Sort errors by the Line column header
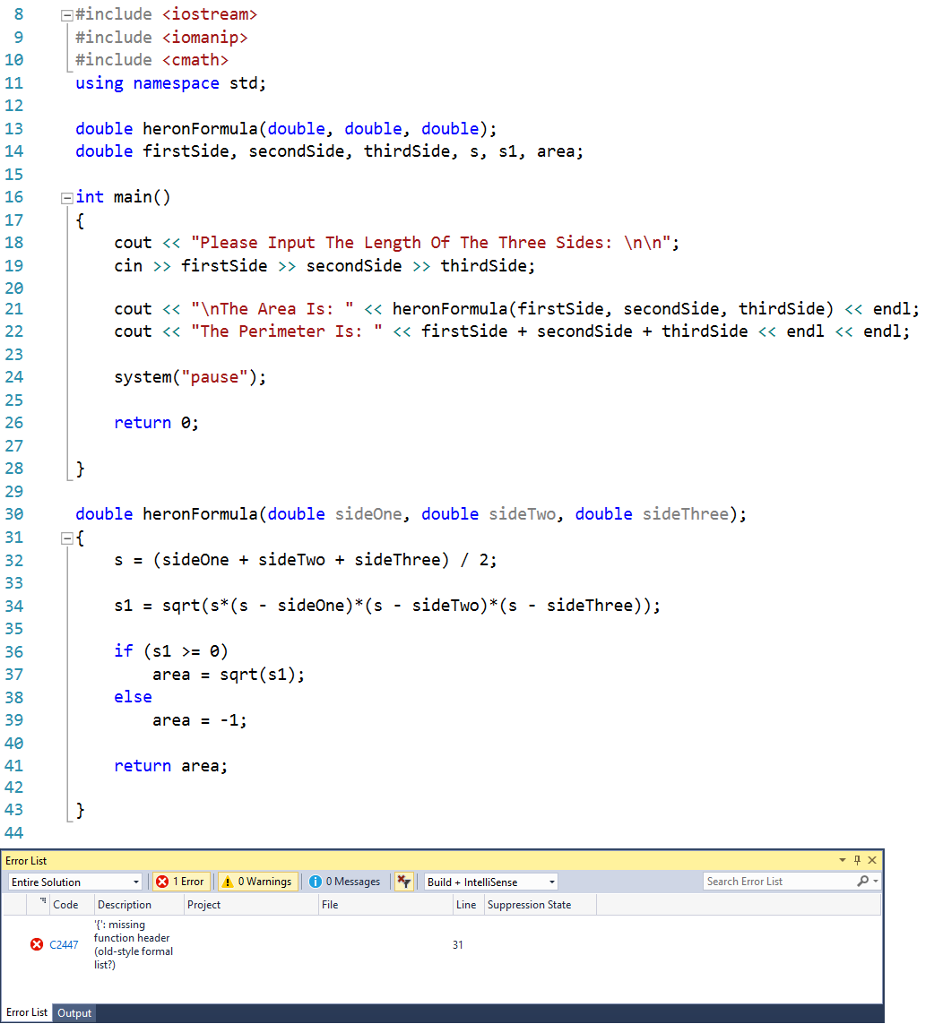This screenshot has width=934, height=1024. pos(466,905)
